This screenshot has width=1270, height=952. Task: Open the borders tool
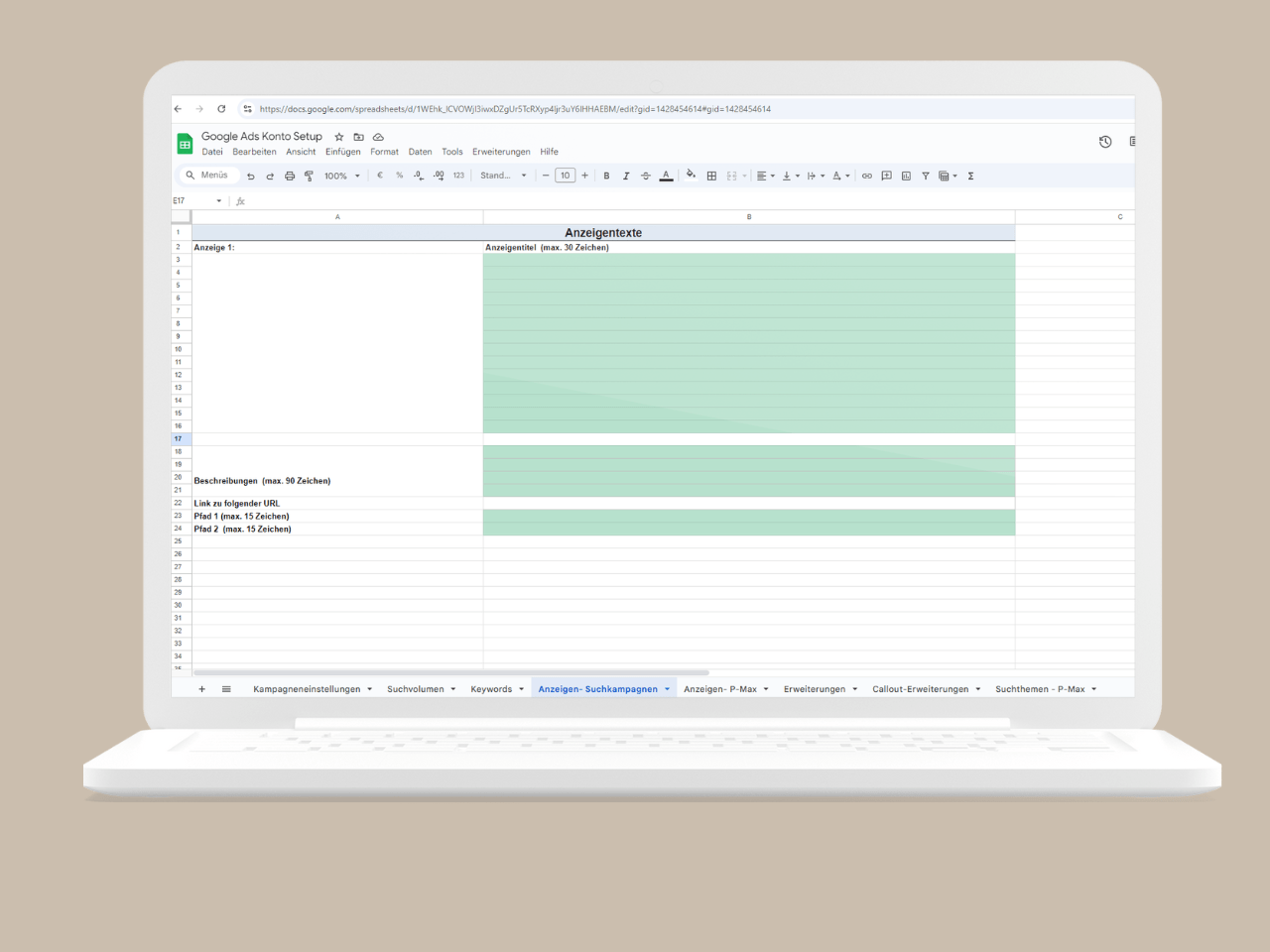[711, 176]
